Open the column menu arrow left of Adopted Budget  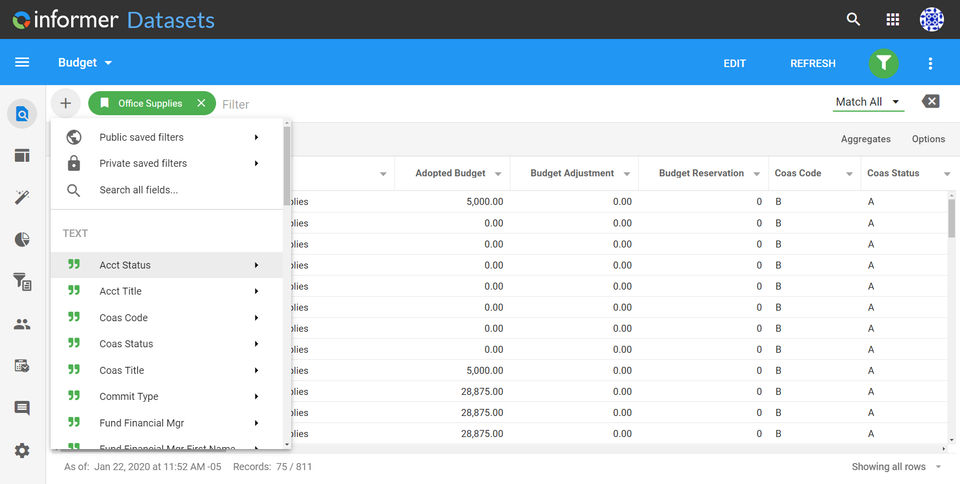coord(383,174)
